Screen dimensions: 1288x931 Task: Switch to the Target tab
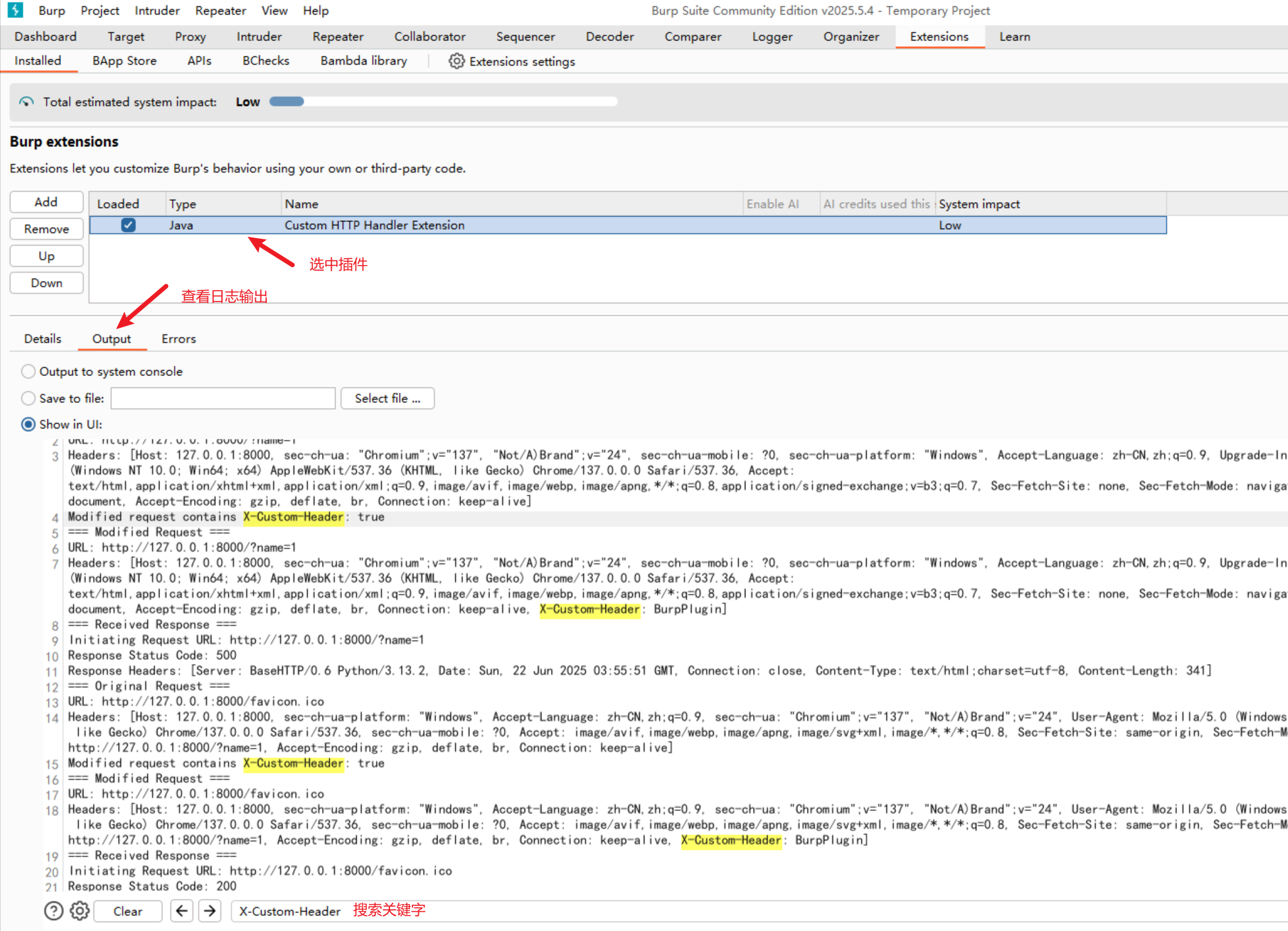126,37
